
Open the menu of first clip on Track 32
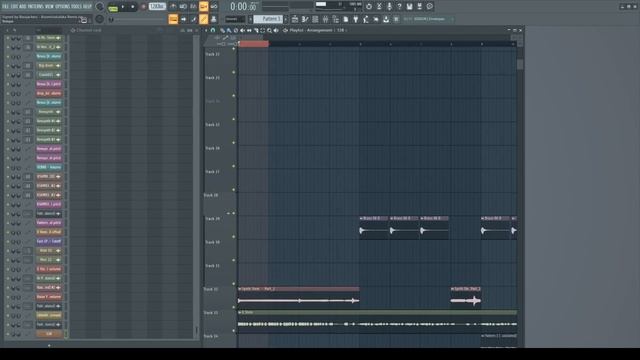tap(240, 289)
